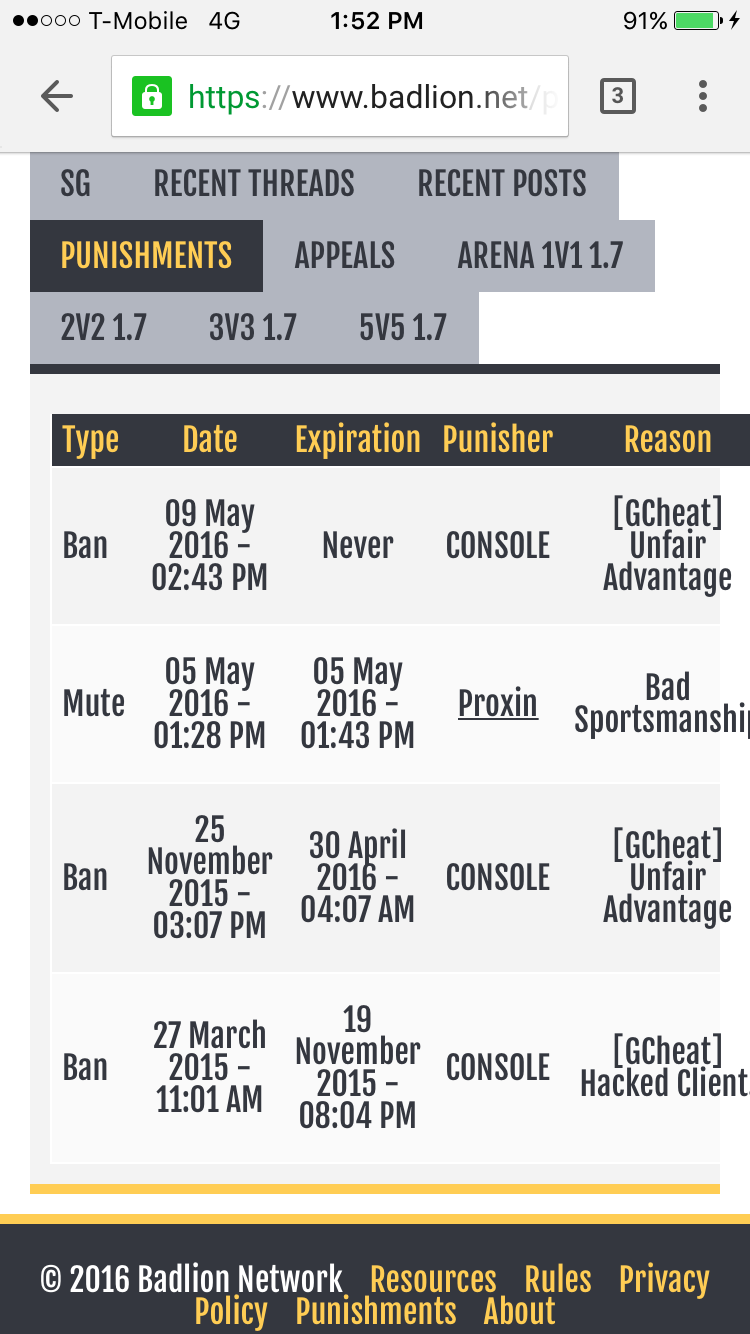Select the 5v5 1.7 tab
The height and width of the screenshot is (1334, 750).
click(x=403, y=328)
